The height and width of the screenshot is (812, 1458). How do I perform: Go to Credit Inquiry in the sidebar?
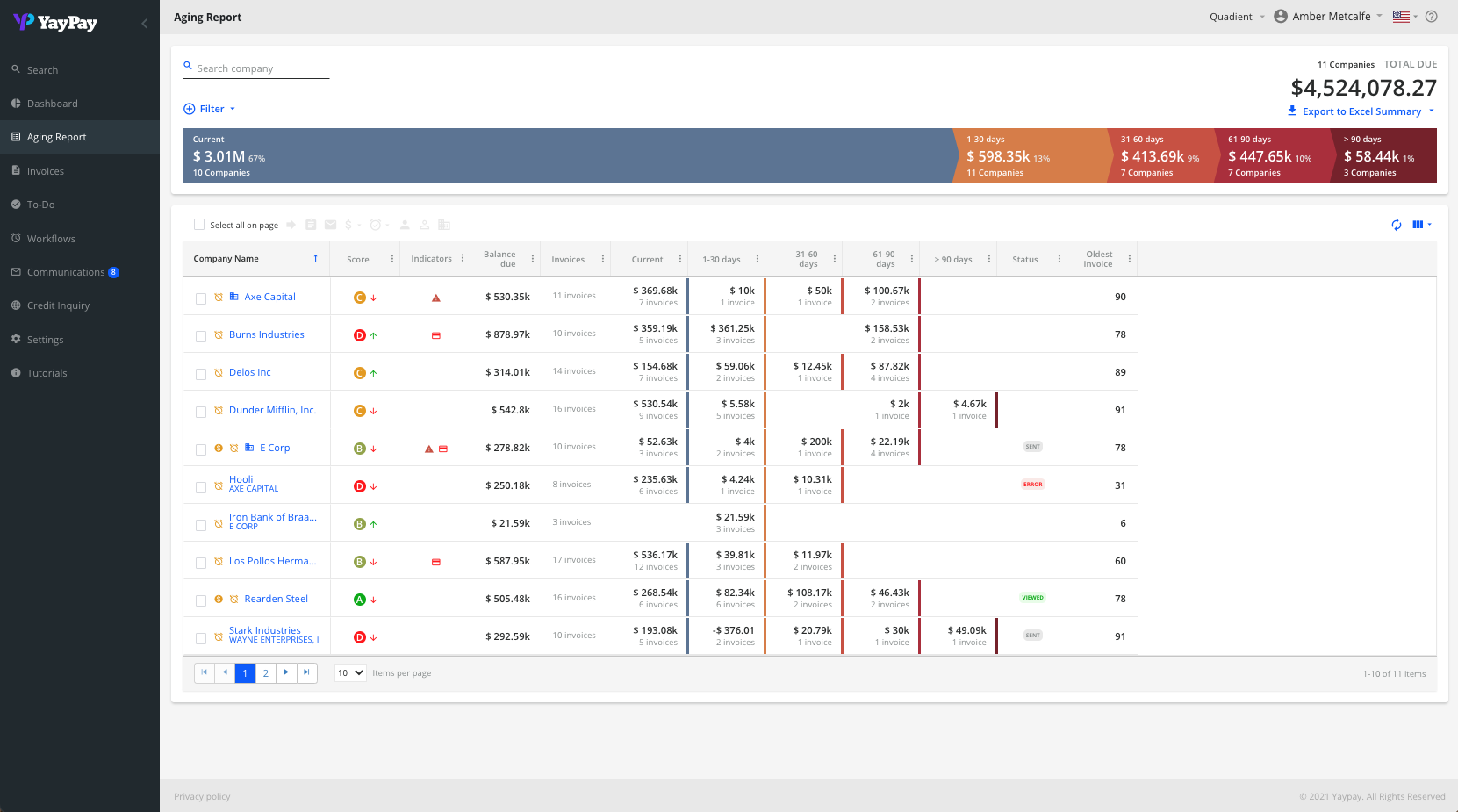coord(58,305)
